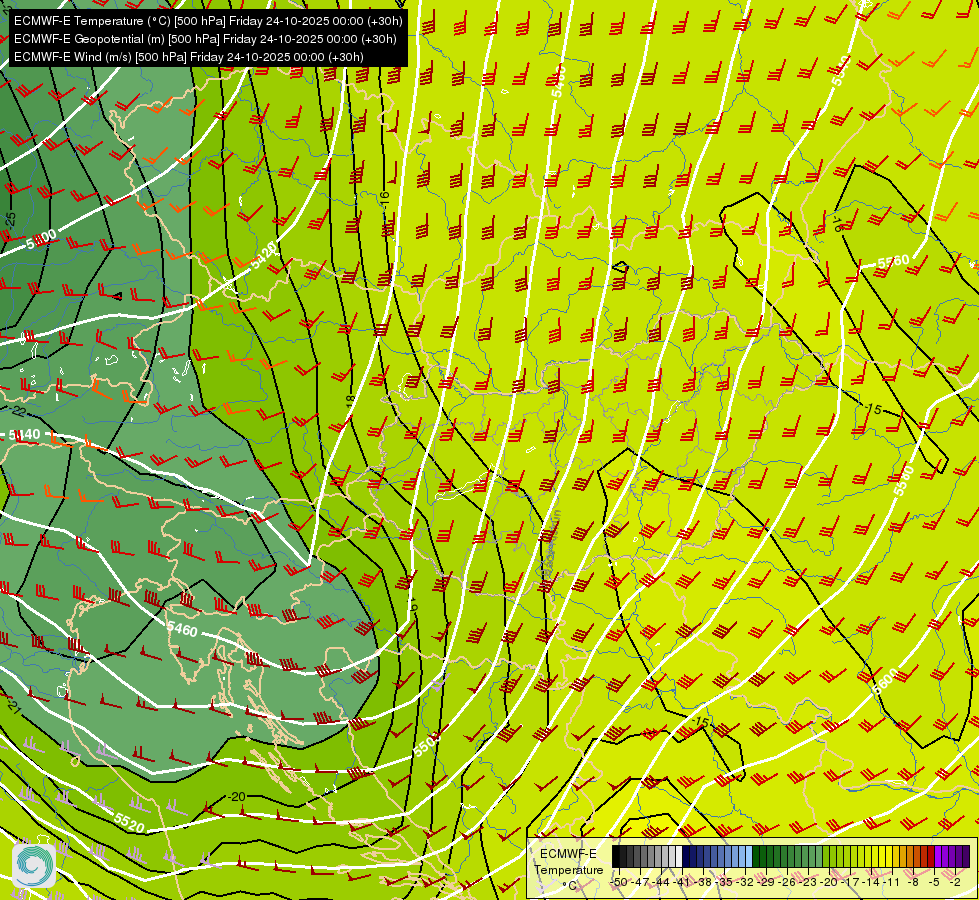
Task: Click the -19 isotherm label on map
Action: [413, 605]
